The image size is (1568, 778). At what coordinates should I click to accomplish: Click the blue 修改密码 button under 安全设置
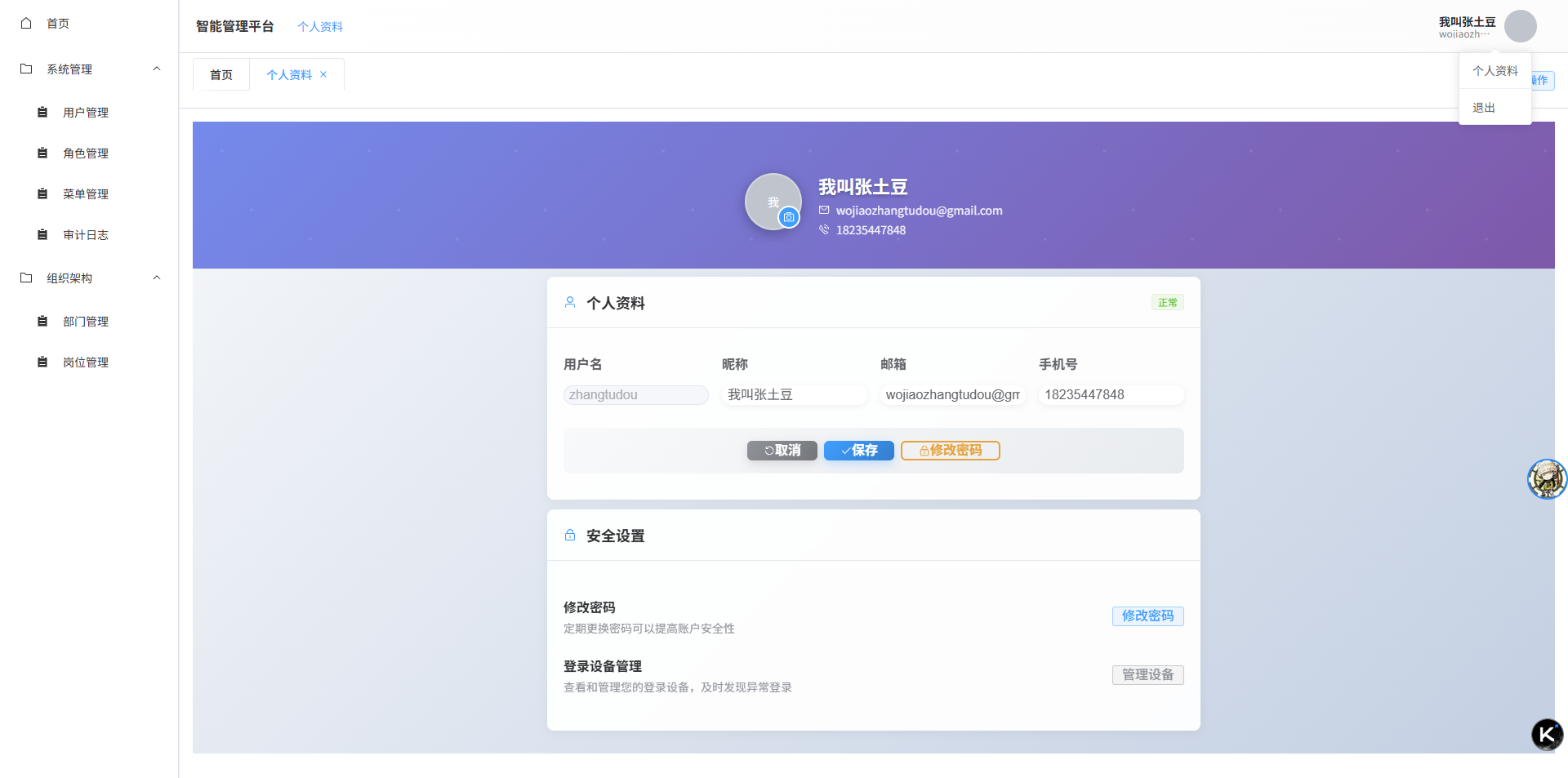click(1148, 616)
